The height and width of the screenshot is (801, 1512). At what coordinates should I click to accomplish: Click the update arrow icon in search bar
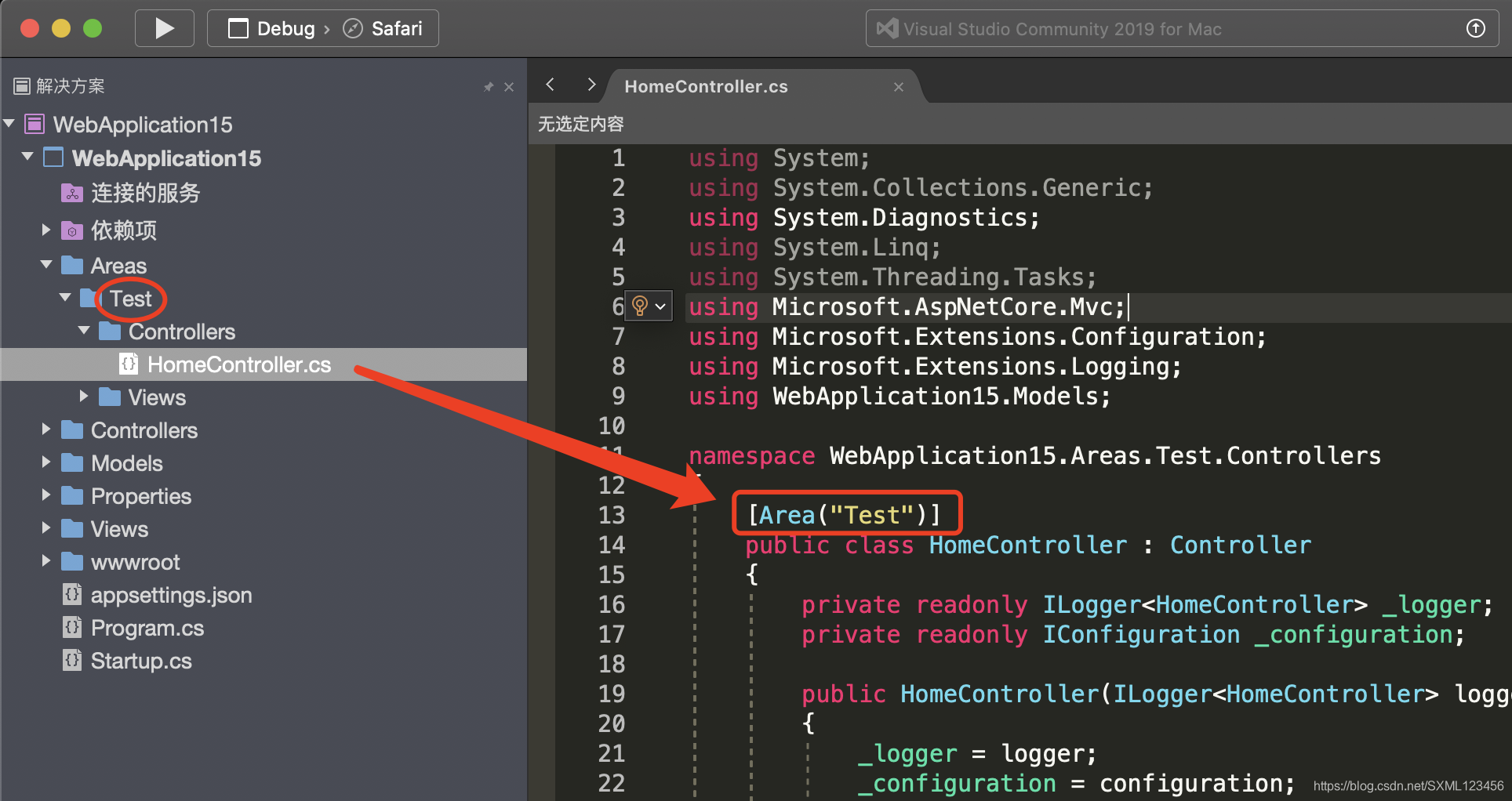pyautogui.click(x=1475, y=29)
